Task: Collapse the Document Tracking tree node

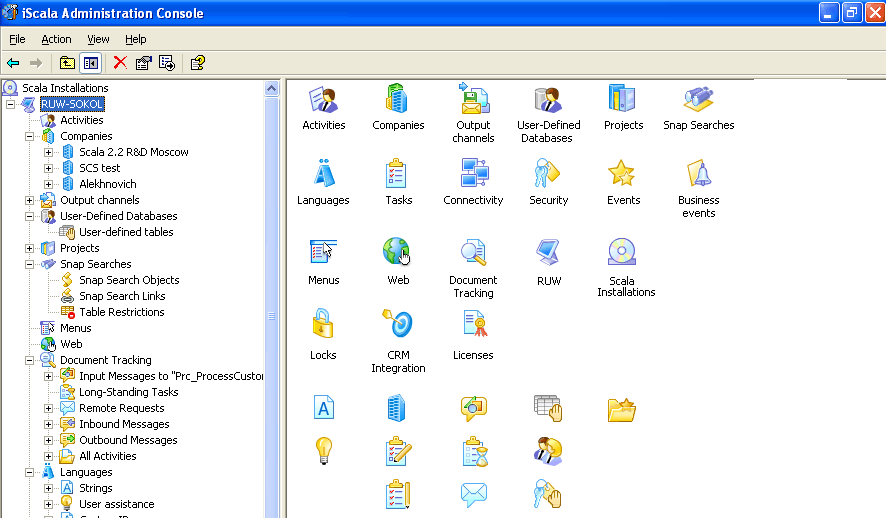Action: coord(29,360)
